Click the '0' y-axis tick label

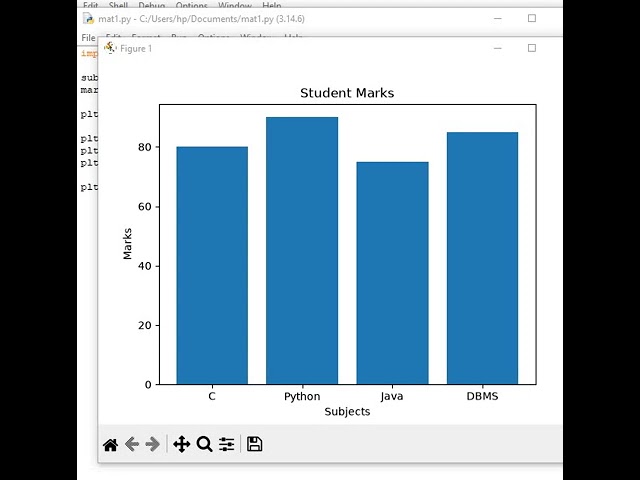[148, 385]
